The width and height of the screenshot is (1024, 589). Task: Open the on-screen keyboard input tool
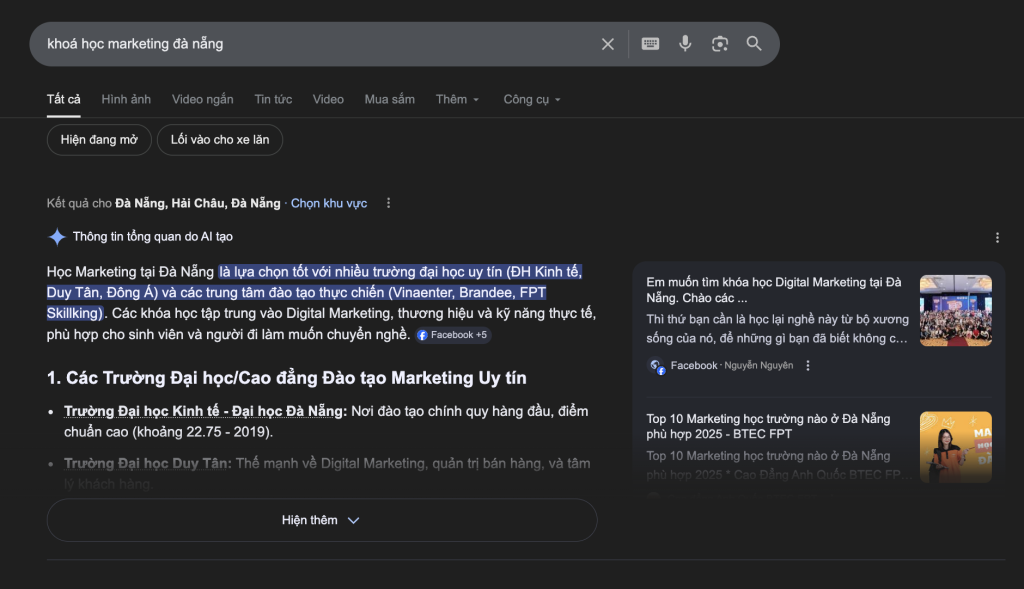[650, 44]
